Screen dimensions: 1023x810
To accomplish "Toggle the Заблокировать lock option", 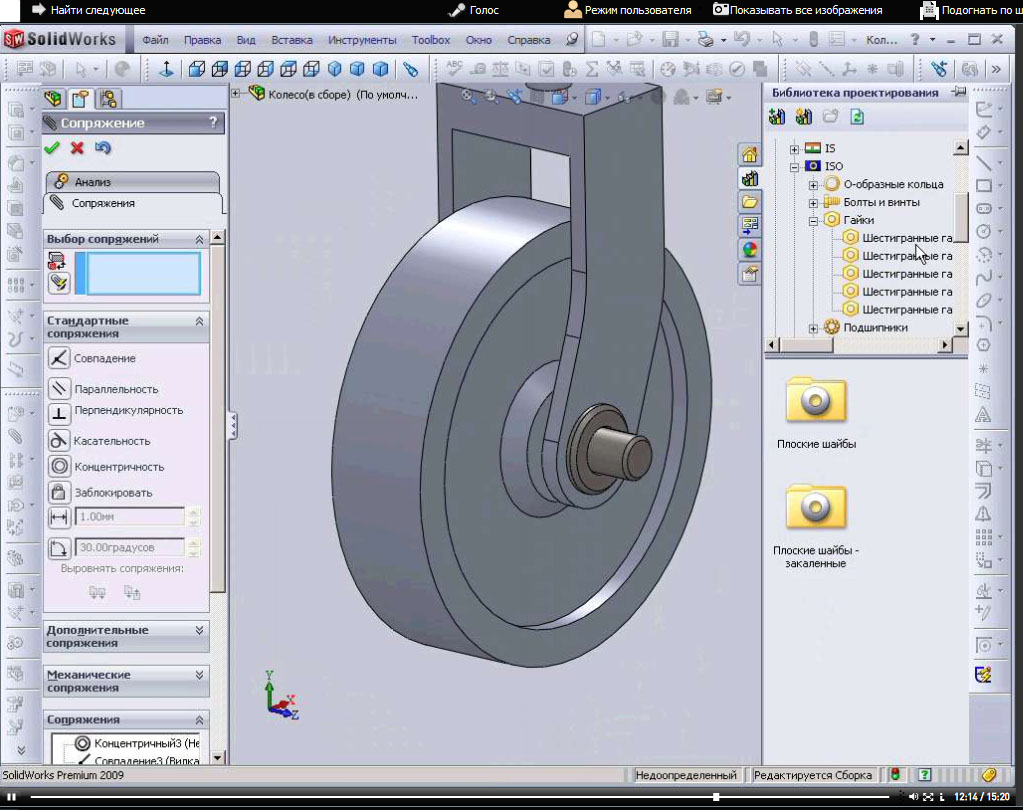I will click(59, 492).
